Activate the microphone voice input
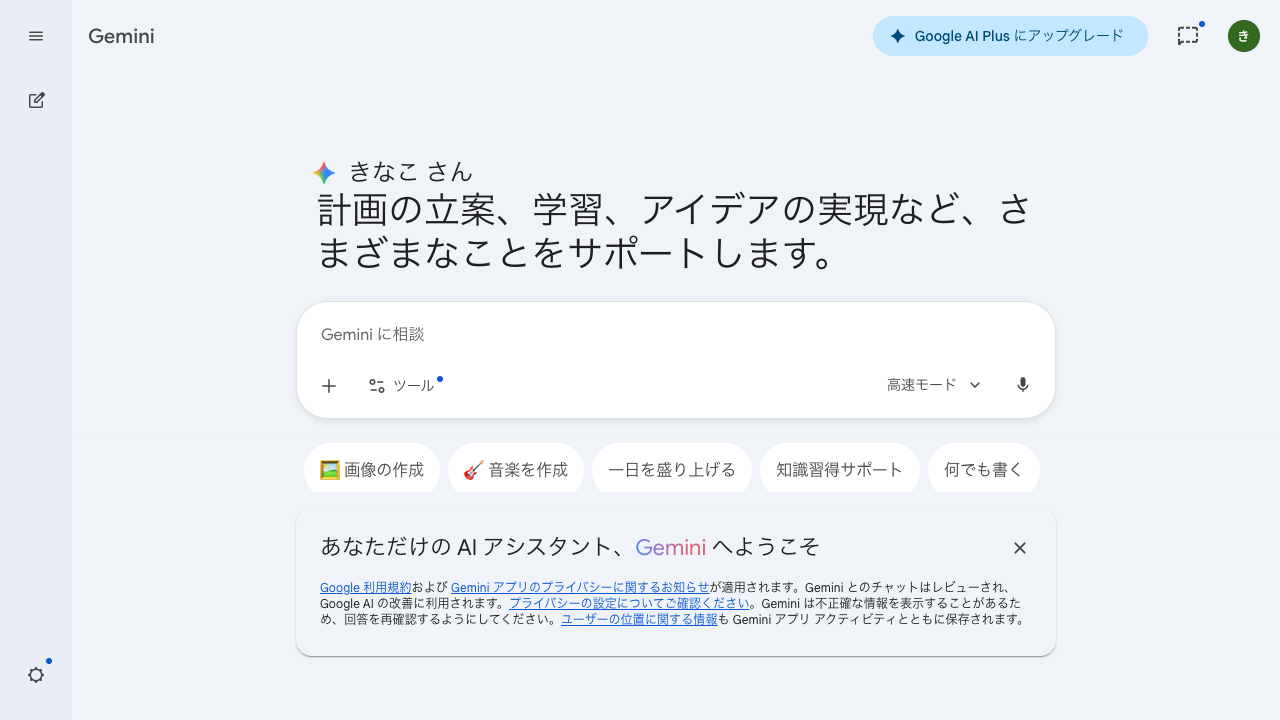Viewport: 1280px width, 720px height. 1022,385
